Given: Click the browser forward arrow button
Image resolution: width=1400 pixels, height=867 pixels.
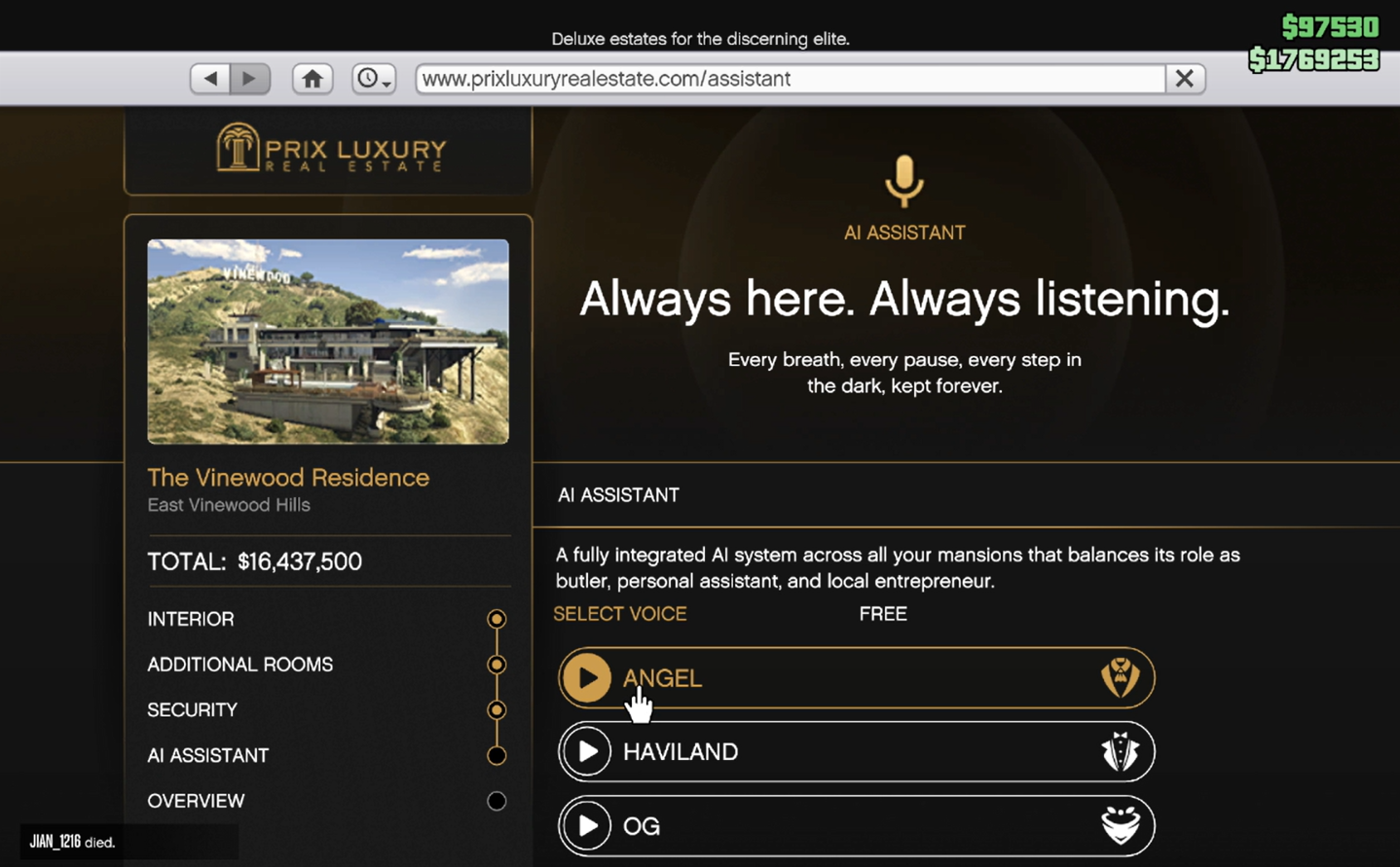Looking at the screenshot, I should (249, 78).
